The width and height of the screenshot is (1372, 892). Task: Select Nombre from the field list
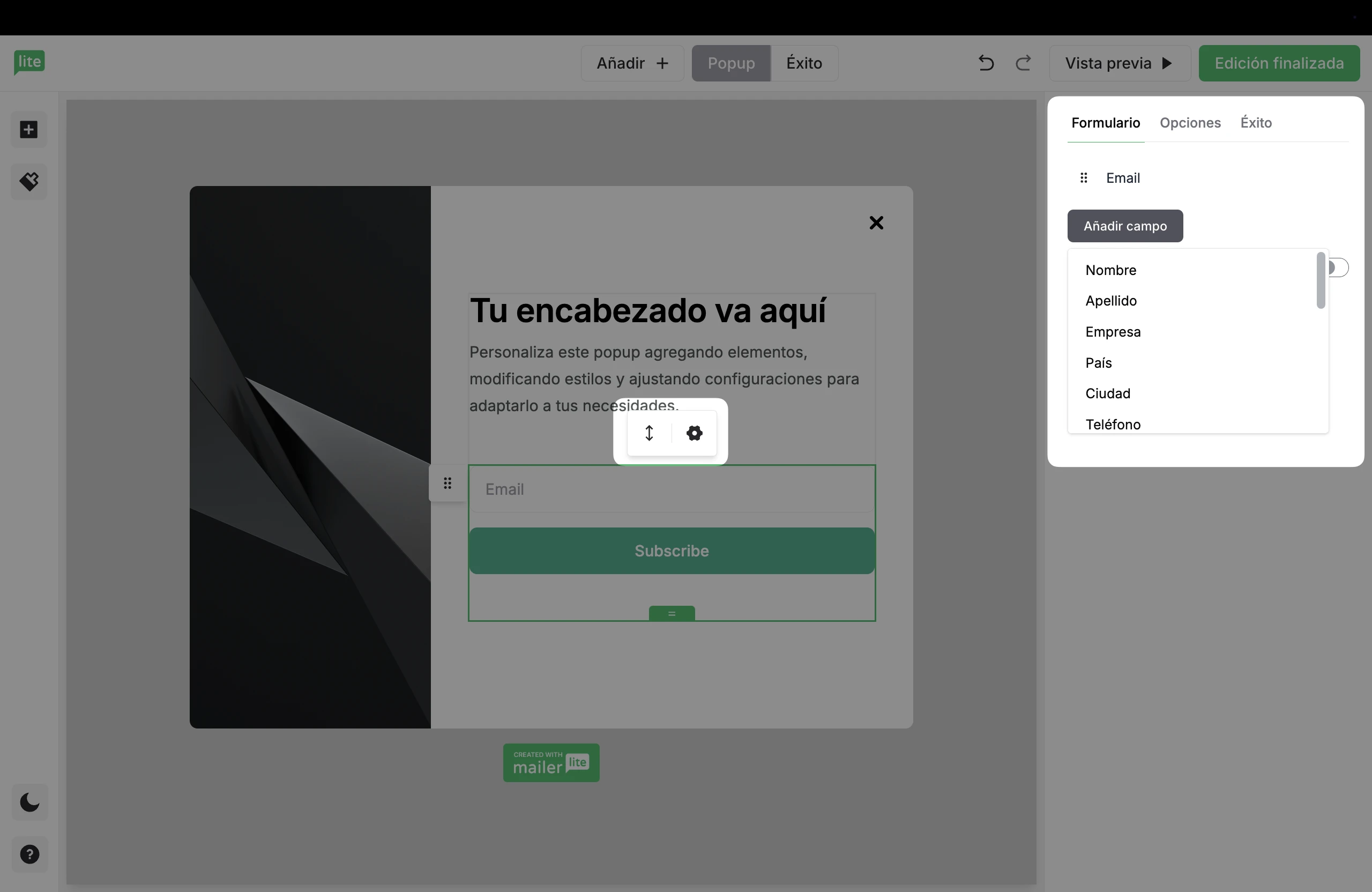pyautogui.click(x=1110, y=270)
